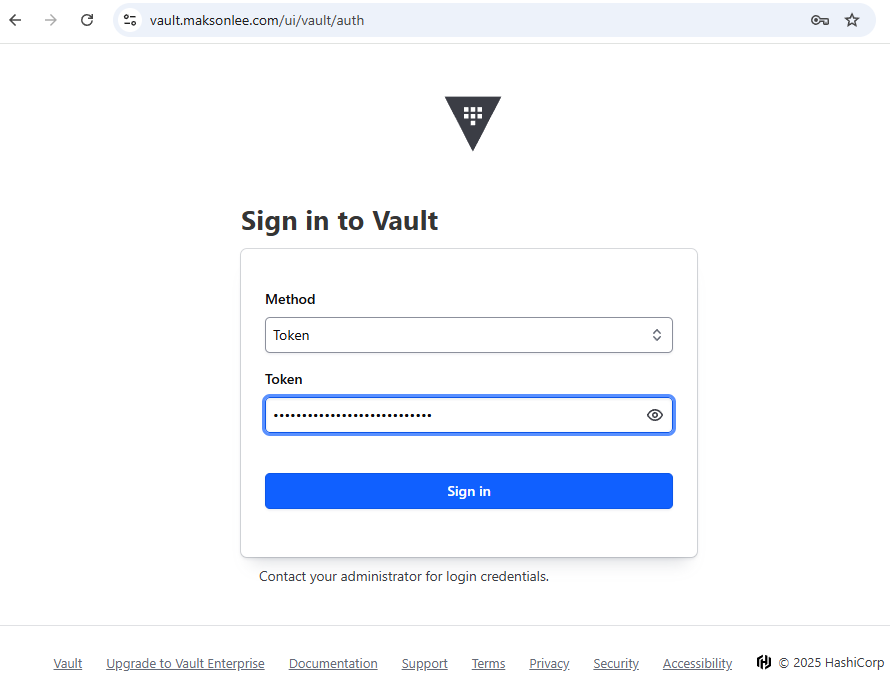This screenshot has width=890, height=681.
Task: Click the HashiCorp logo in footer
Action: [764, 662]
